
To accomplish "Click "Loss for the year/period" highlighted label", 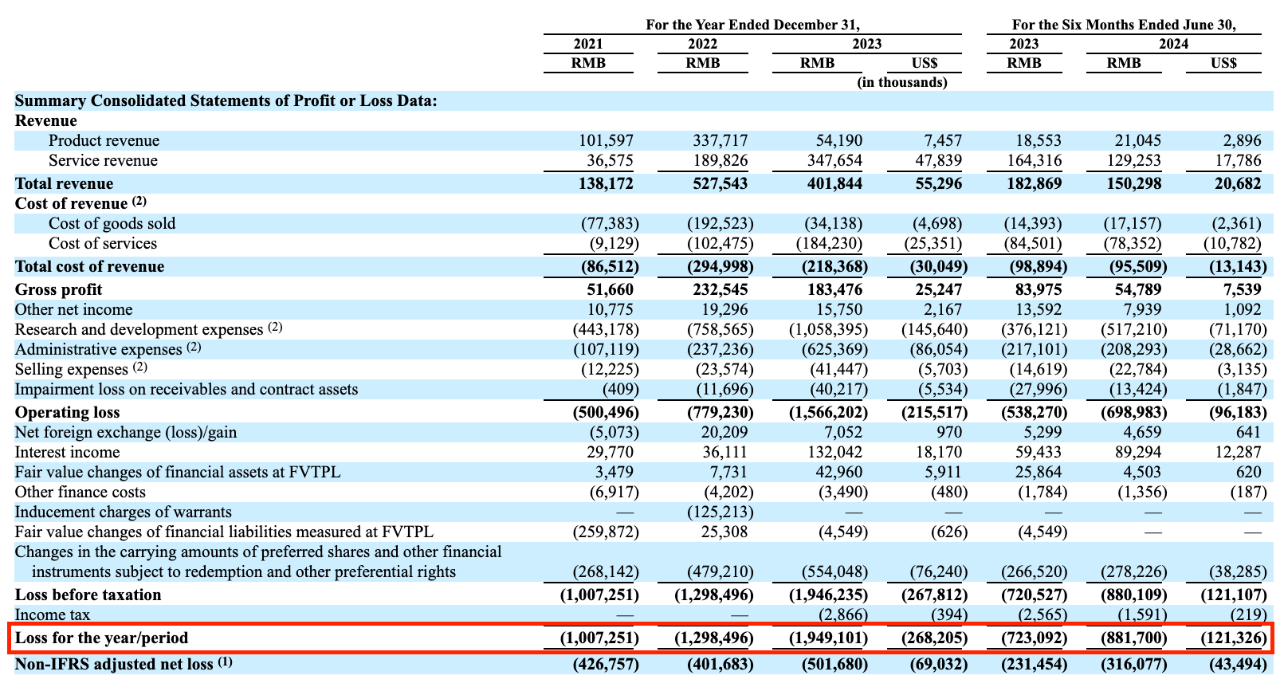I will [101, 637].
